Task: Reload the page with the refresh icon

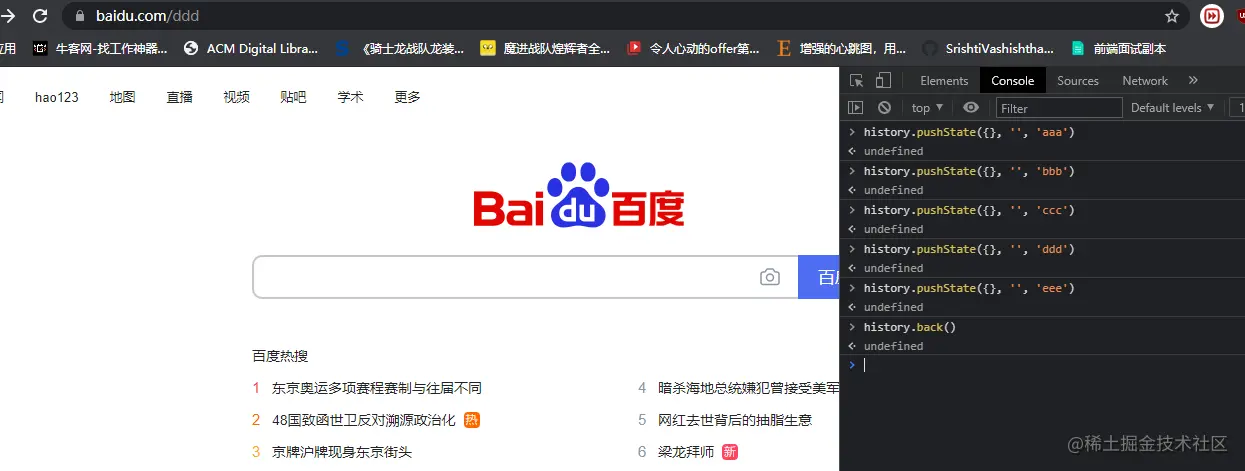Action: [40, 16]
